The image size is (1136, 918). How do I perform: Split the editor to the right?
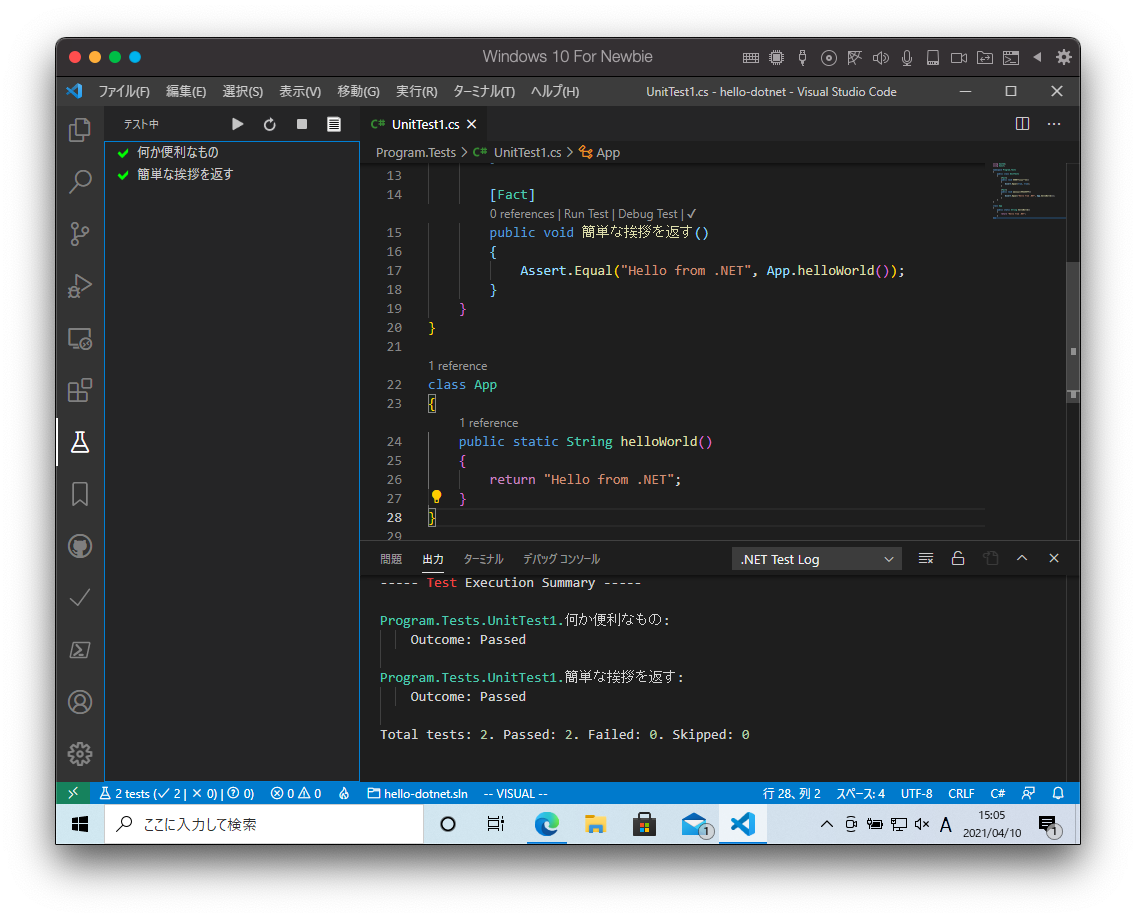(x=1022, y=124)
